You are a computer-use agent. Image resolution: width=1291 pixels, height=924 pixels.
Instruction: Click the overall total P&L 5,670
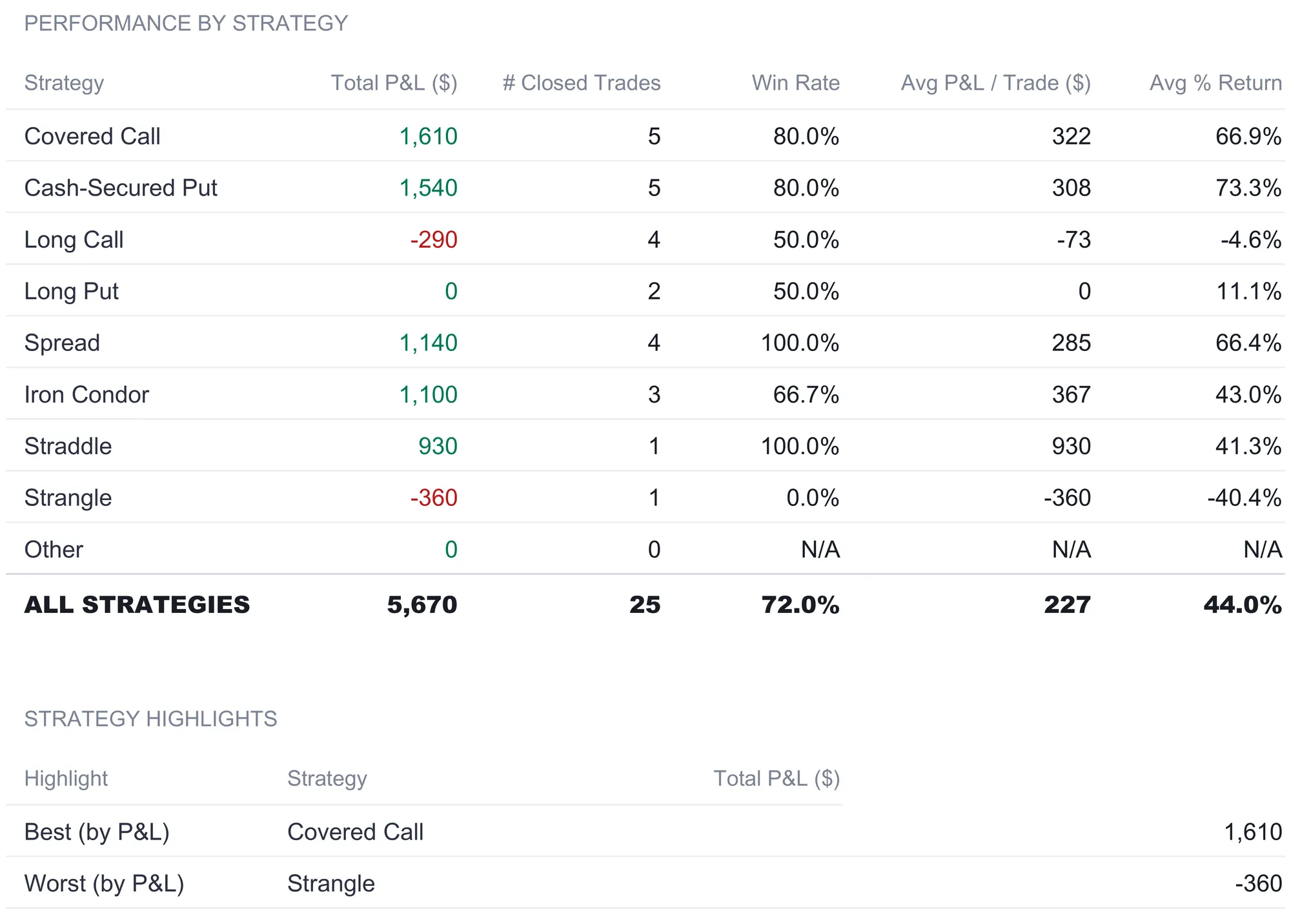tap(422, 605)
